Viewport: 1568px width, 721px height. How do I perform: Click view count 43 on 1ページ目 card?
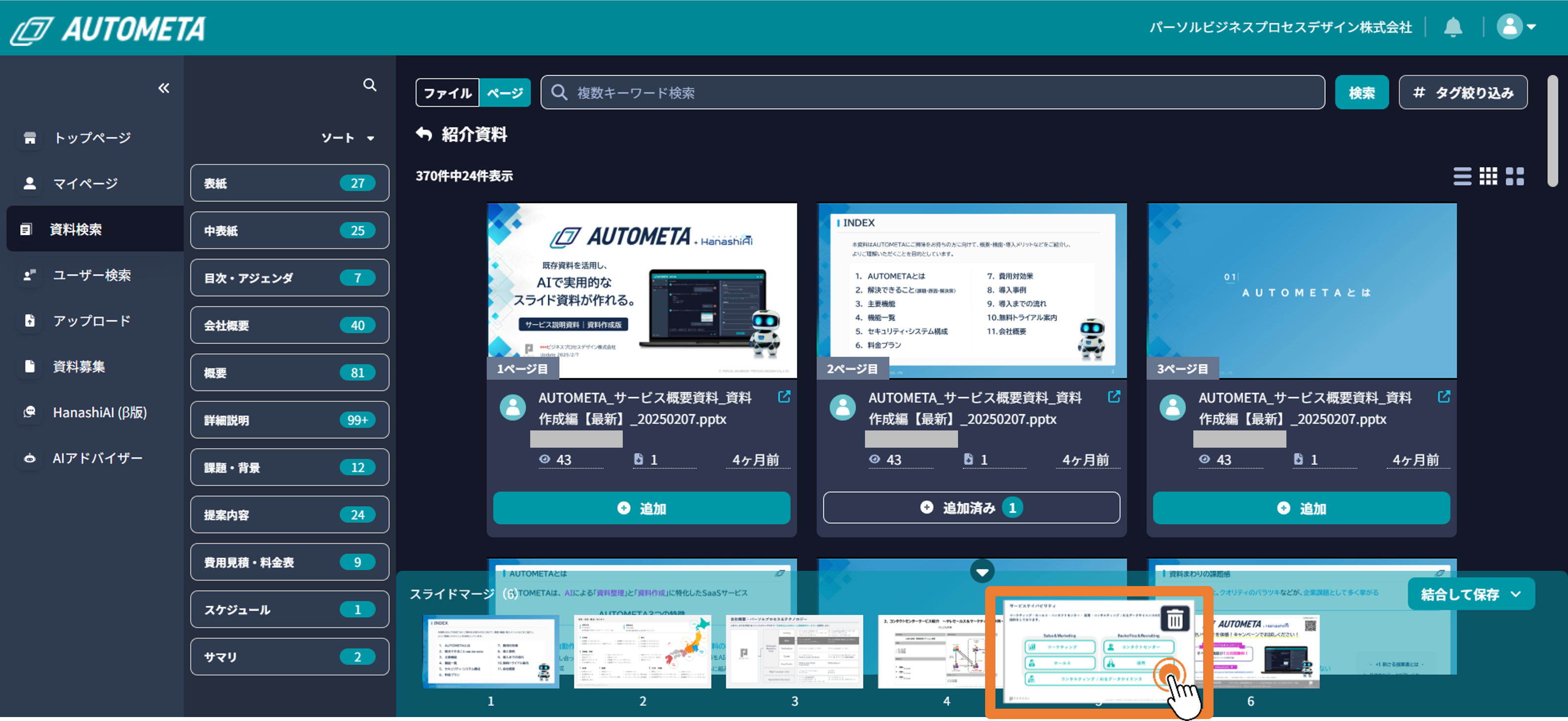(x=556, y=460)
